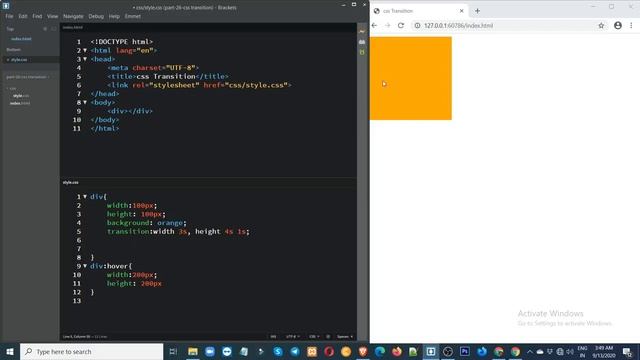
Task: Click the Windows search box
Action: [91, 351]
